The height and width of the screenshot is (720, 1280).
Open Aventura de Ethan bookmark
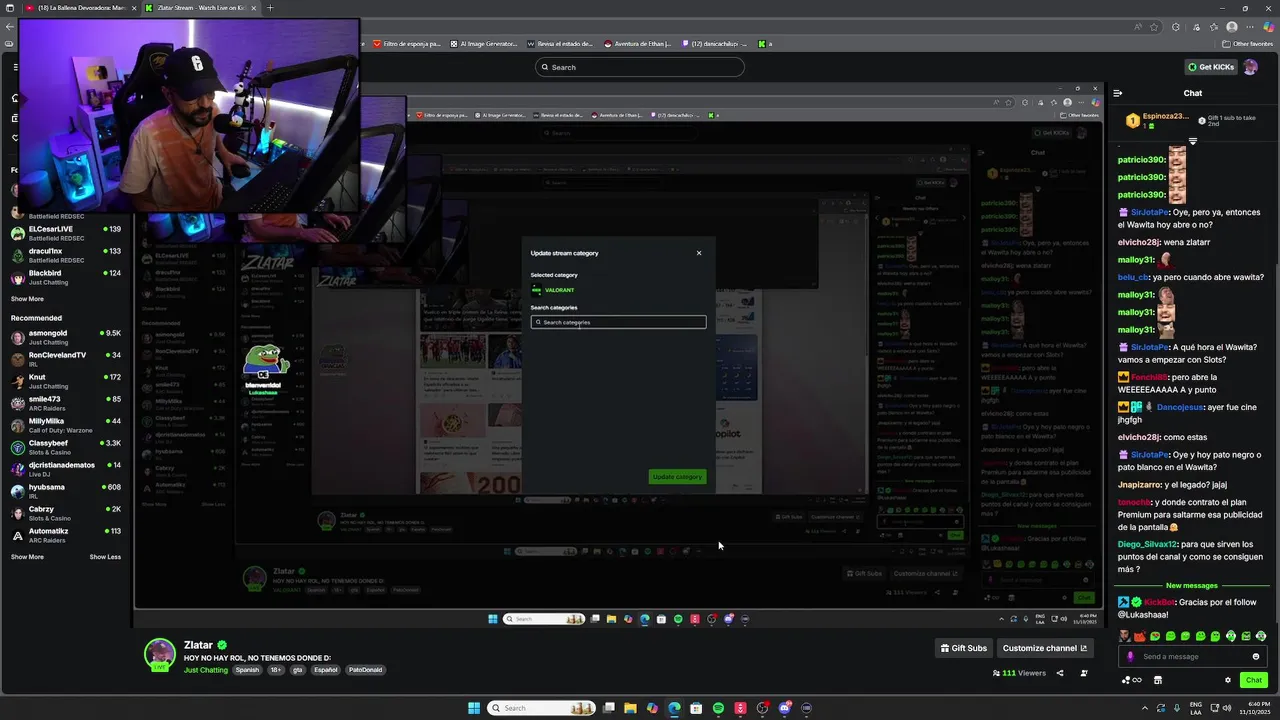pyautogui.click(x=637, y=44)
